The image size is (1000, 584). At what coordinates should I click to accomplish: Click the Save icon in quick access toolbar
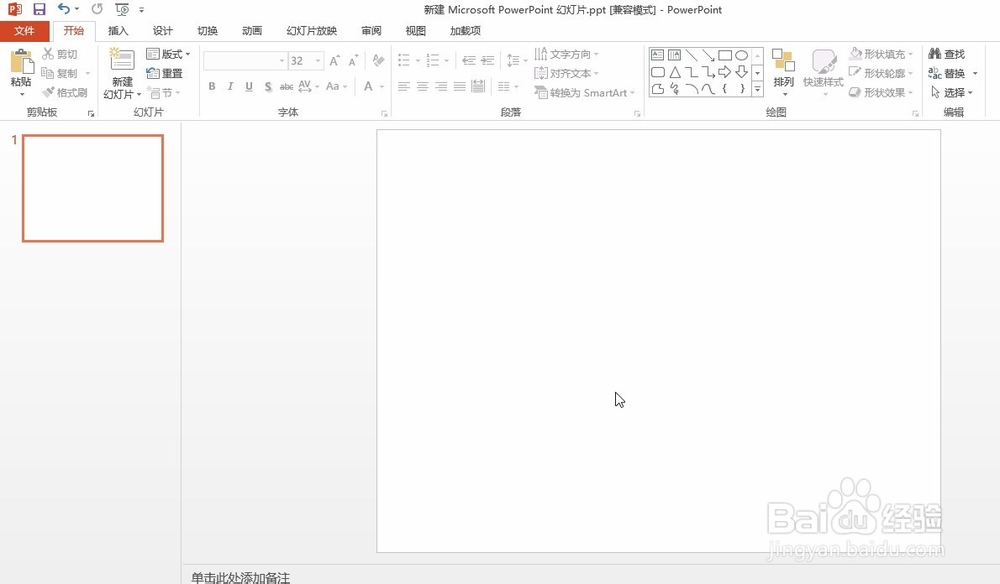point(40,9)
